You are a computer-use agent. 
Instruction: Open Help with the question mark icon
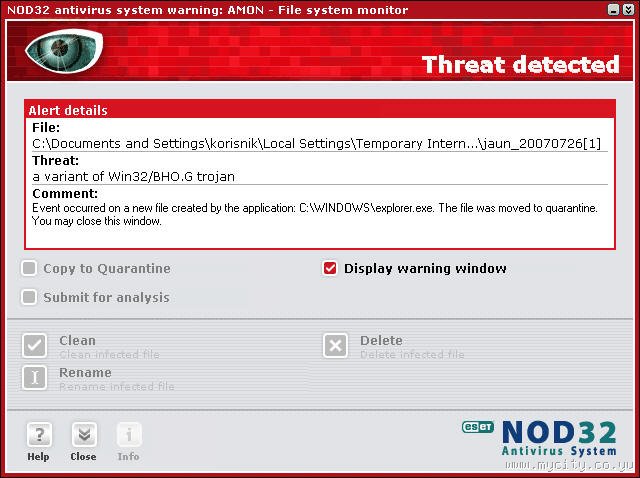point(39,434)
